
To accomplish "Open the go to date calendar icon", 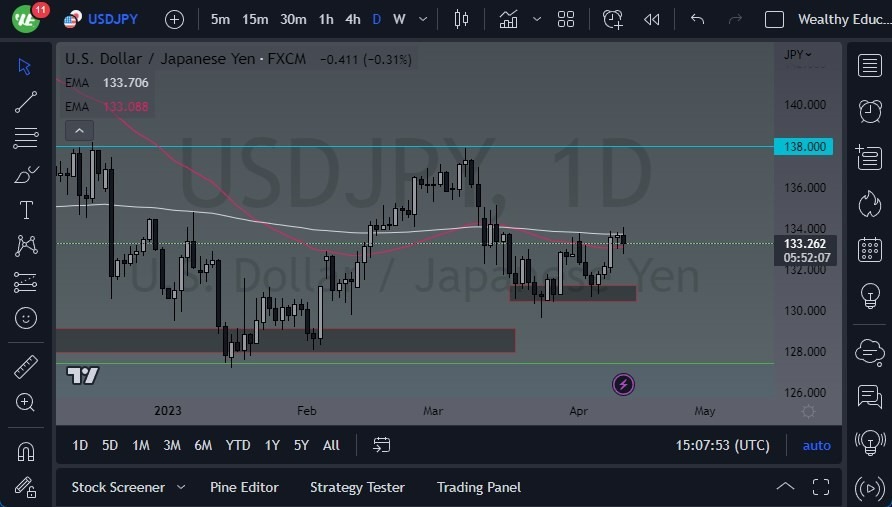I will tap(381, 445).
